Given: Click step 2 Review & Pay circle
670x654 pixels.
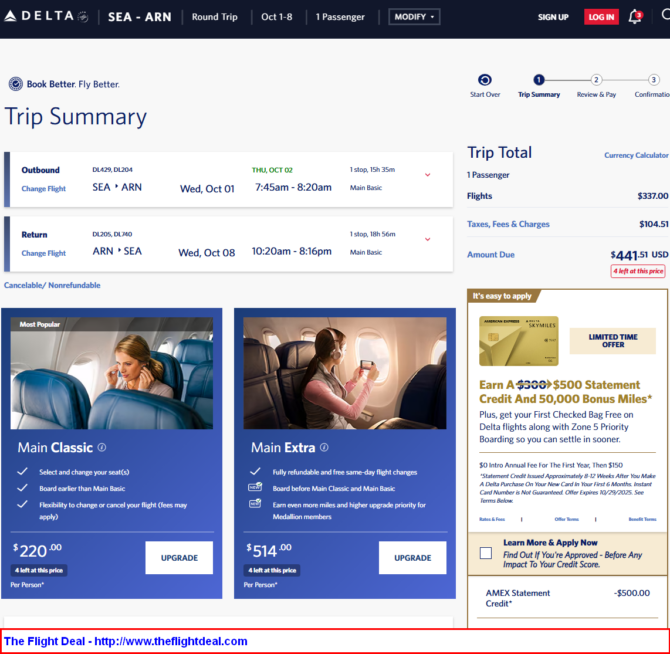Looking at the screenshot, I should [596, 80].
